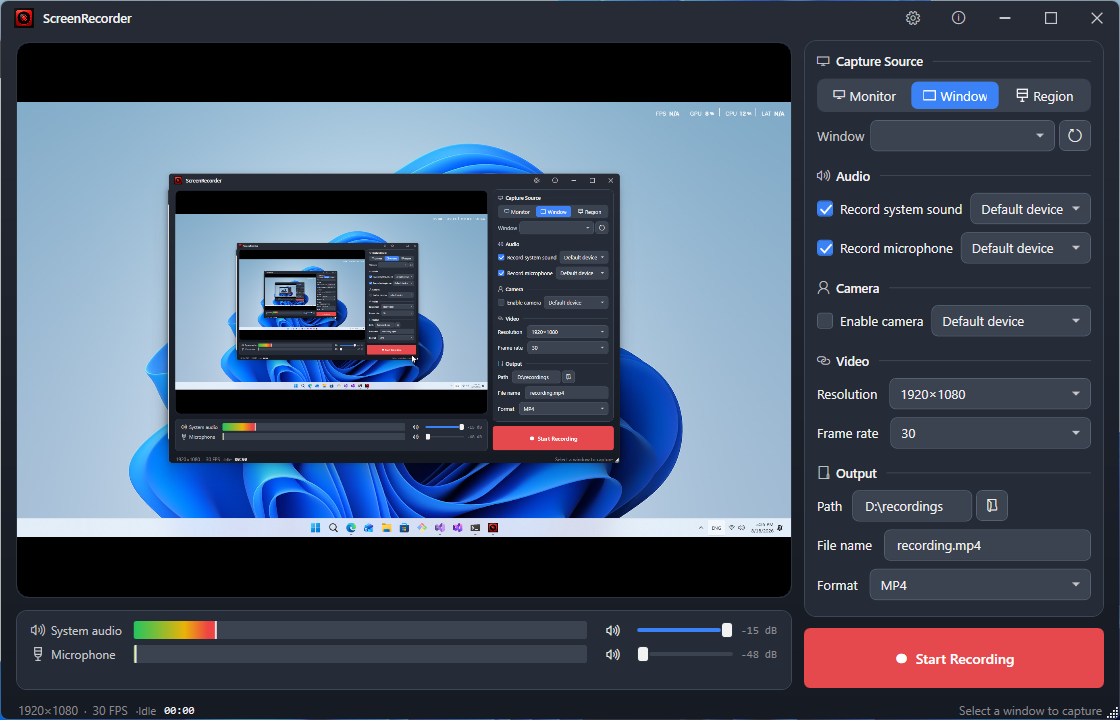Click the "ScreenRecorder" title text
The image size is (1120, 720).
(87, 19)
